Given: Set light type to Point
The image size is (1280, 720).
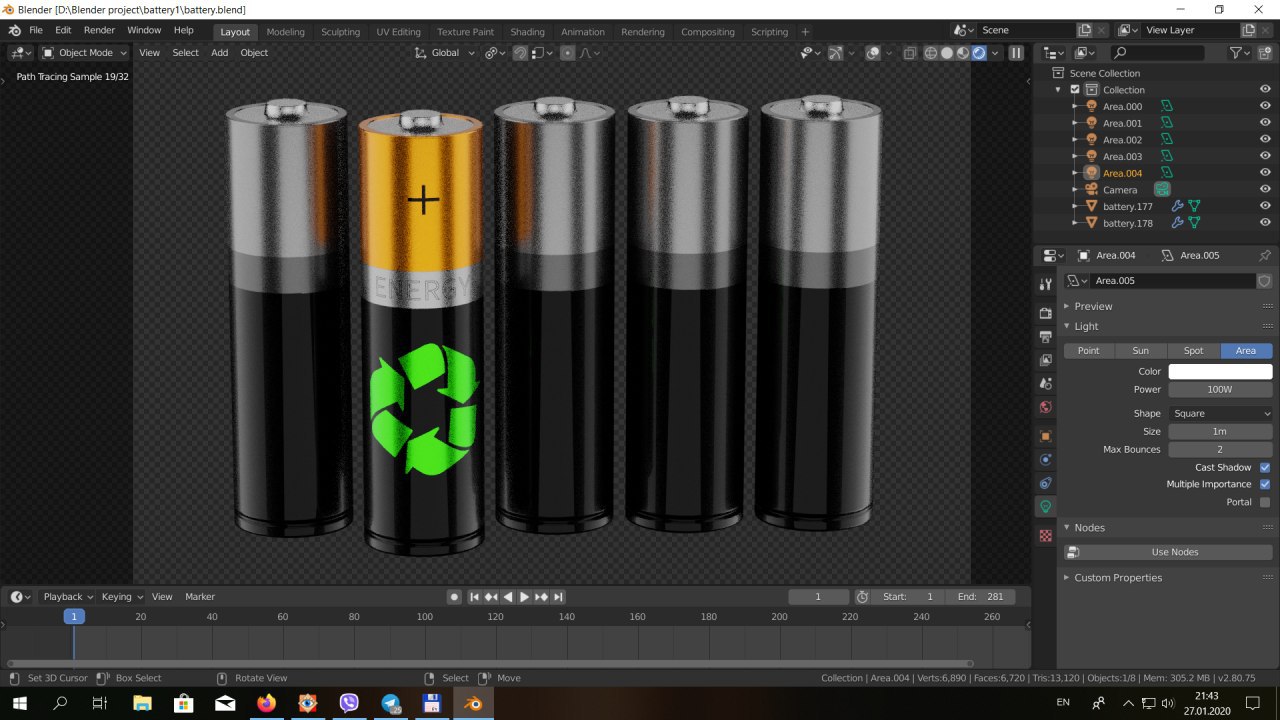Looking at the screenshot, I should (1089, 350).
